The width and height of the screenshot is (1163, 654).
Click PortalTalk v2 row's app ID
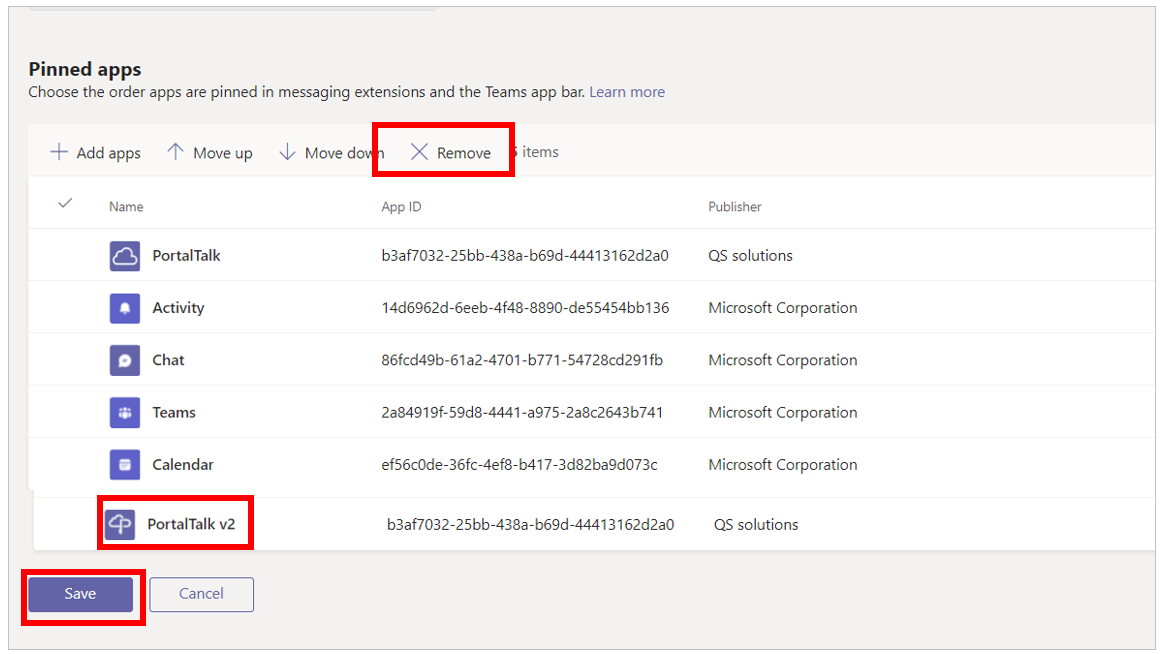(530, 525)
